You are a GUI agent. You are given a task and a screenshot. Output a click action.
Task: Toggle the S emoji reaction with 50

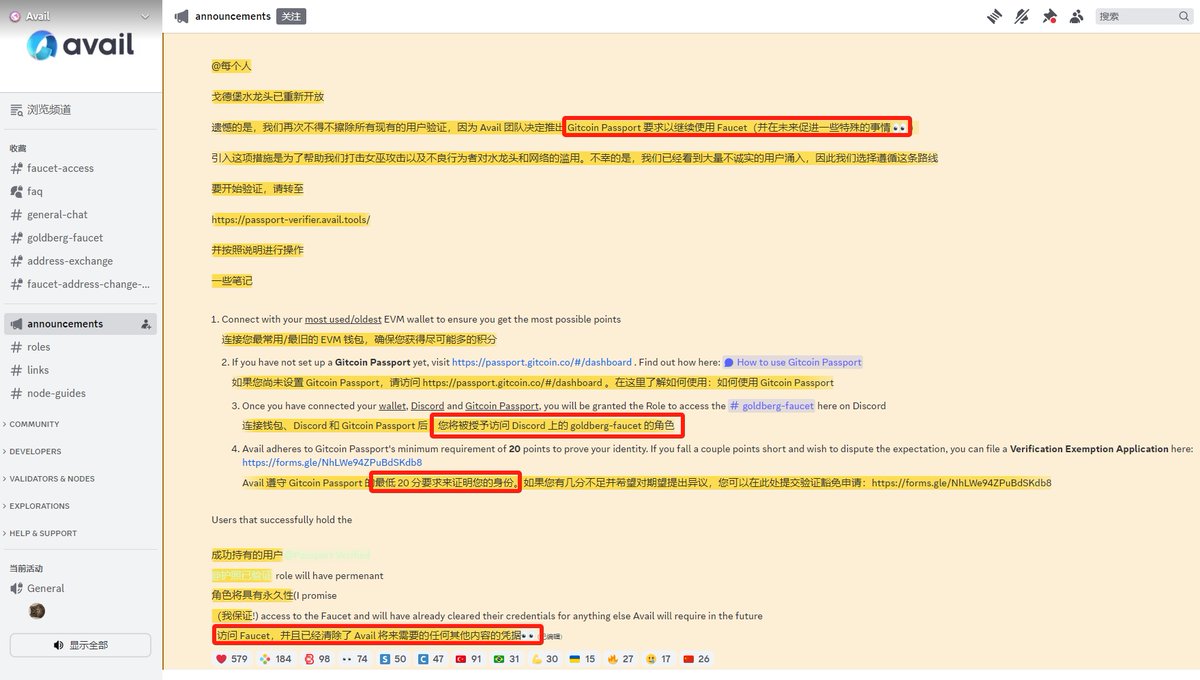(x=394, y=659)
